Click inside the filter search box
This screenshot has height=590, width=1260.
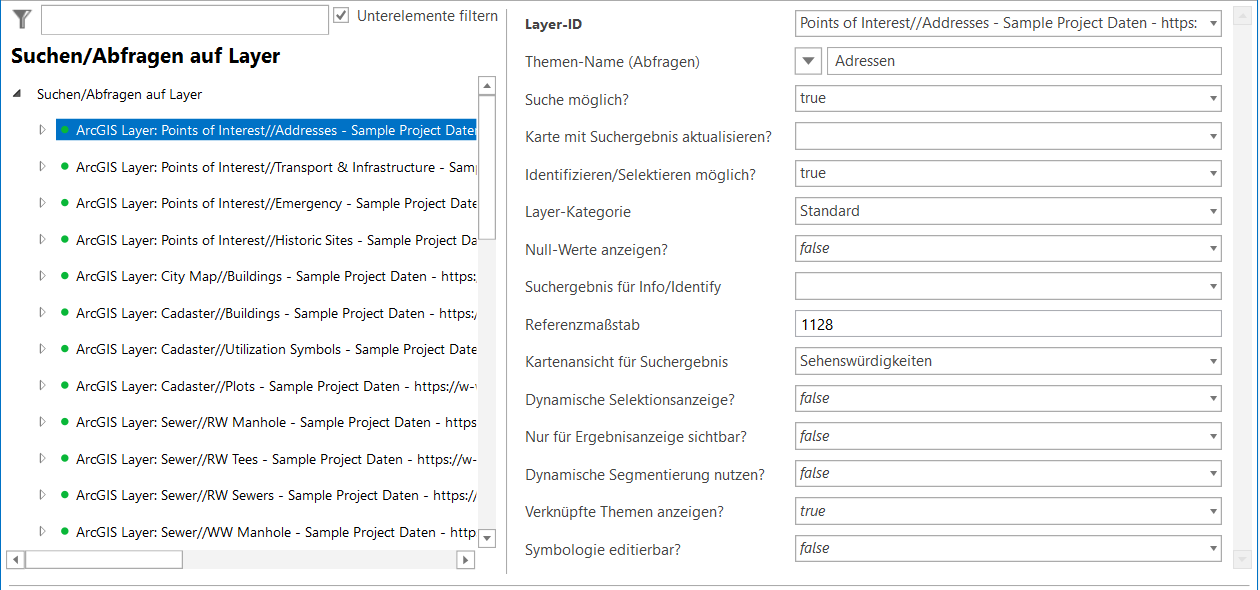click(185, 18)
